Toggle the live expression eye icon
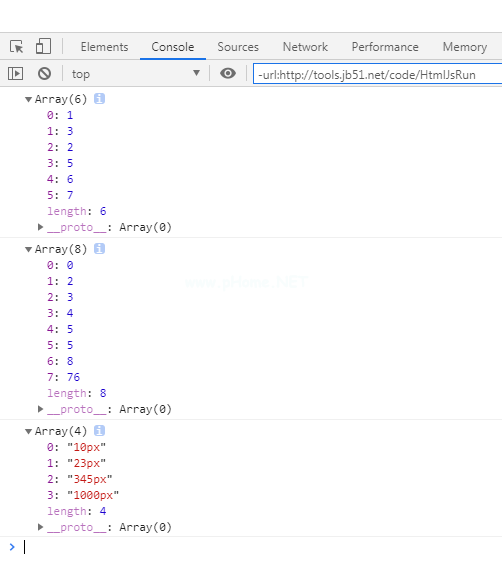Image resolution: width=502 pixels, height=581 pixels. pyautogui.click(x=228, y=73)
